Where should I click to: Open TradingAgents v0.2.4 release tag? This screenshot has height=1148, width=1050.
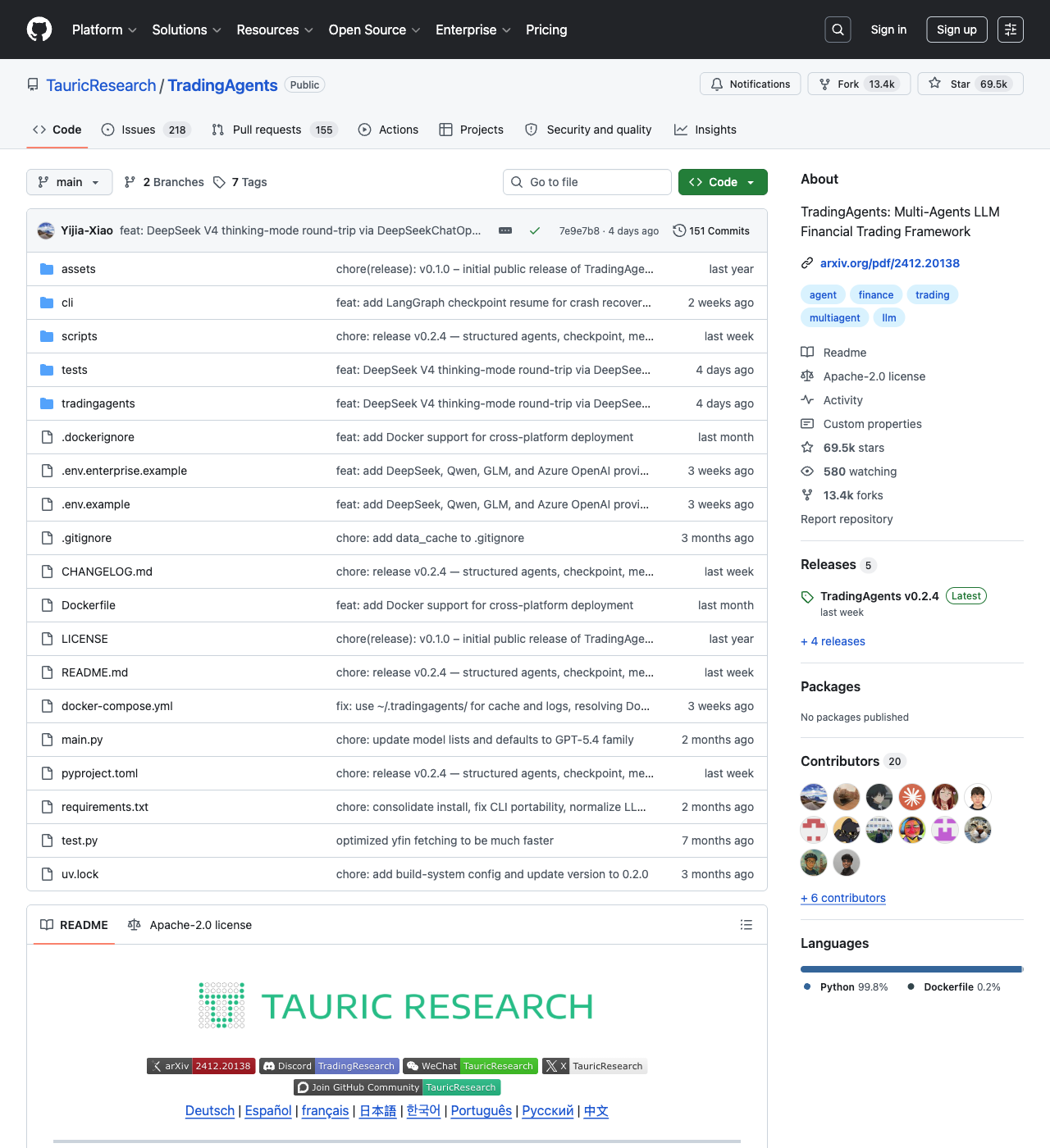click(x=879, y=596)
